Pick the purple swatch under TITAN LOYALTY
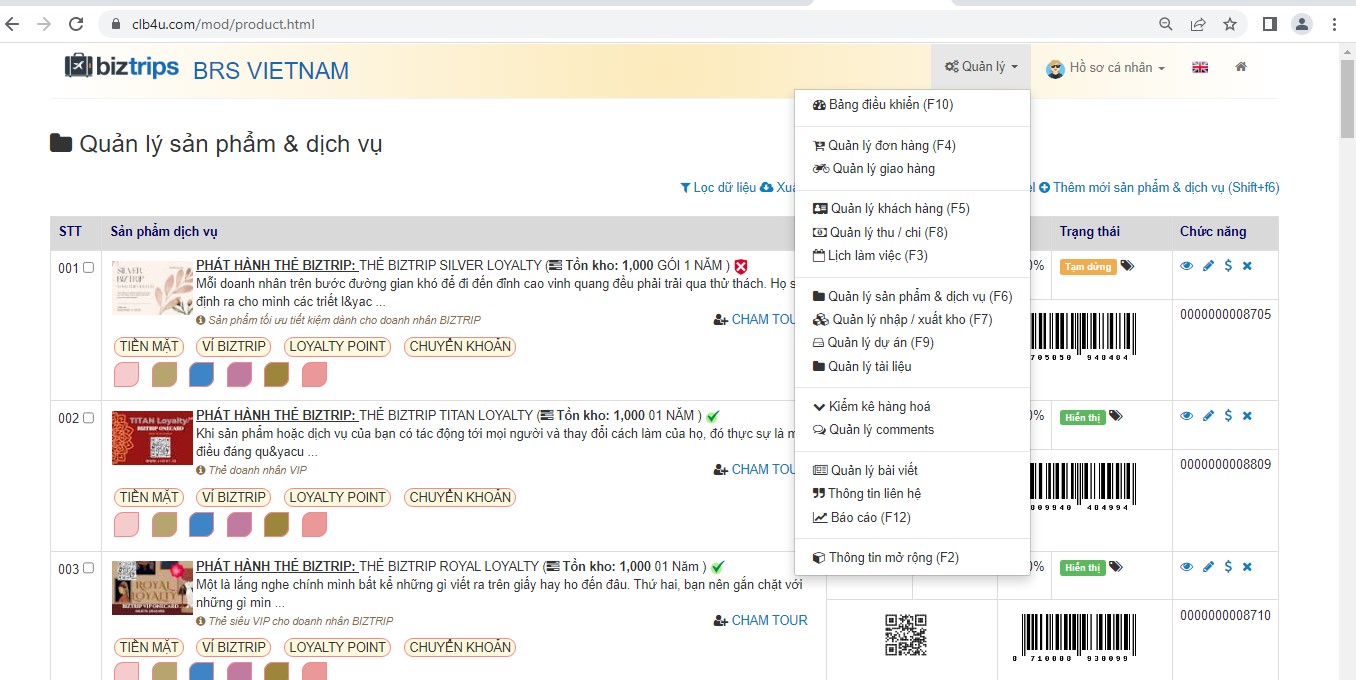The image size is (1356, 680). pyautogui.click(x=239, y=525)
